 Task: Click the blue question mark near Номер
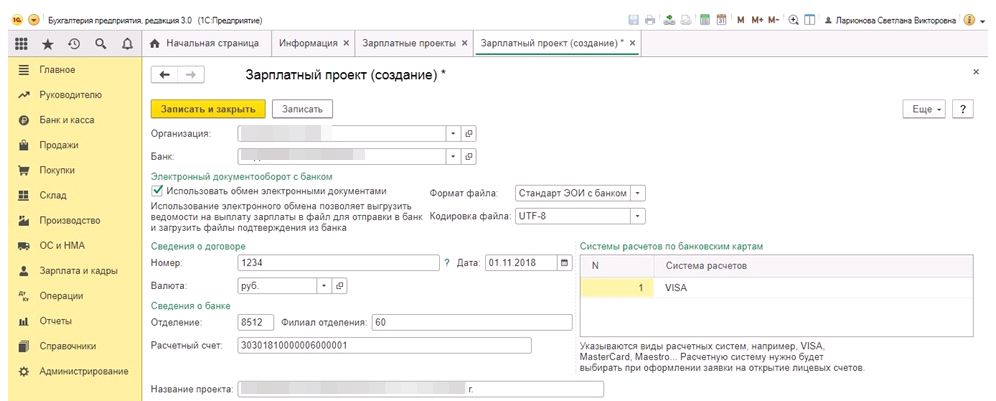point(447,263)
